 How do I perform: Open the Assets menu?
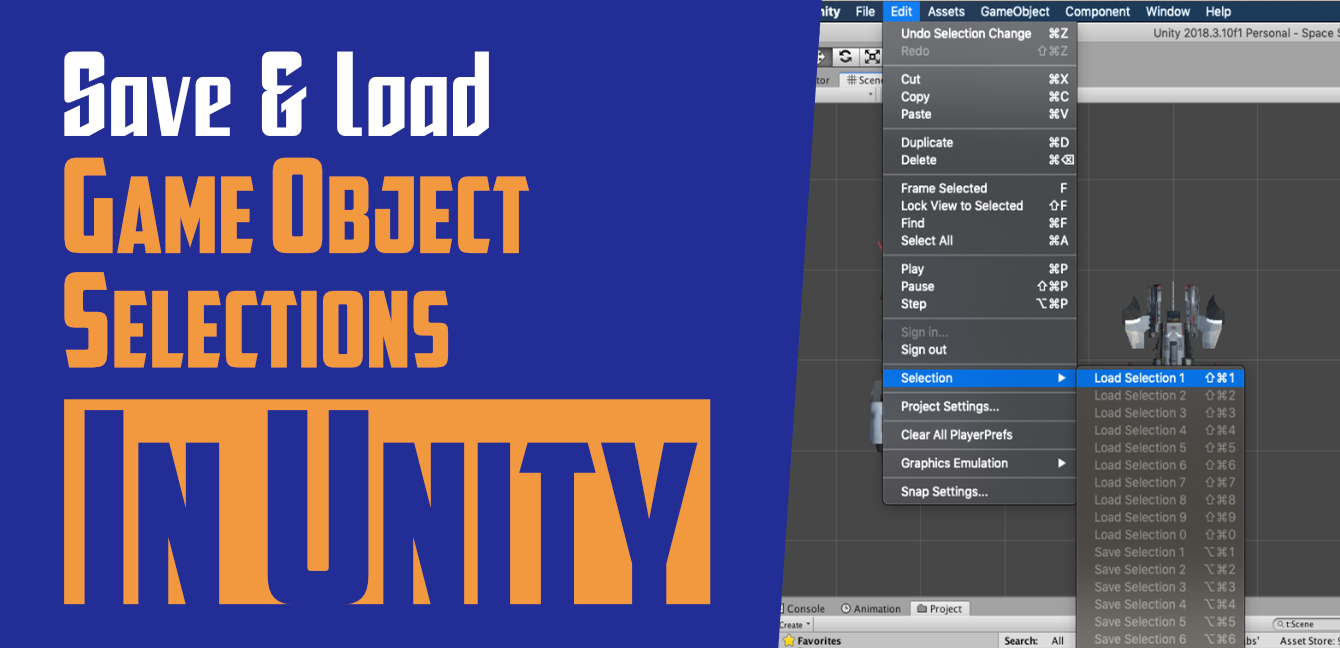(x=946, y=12)
